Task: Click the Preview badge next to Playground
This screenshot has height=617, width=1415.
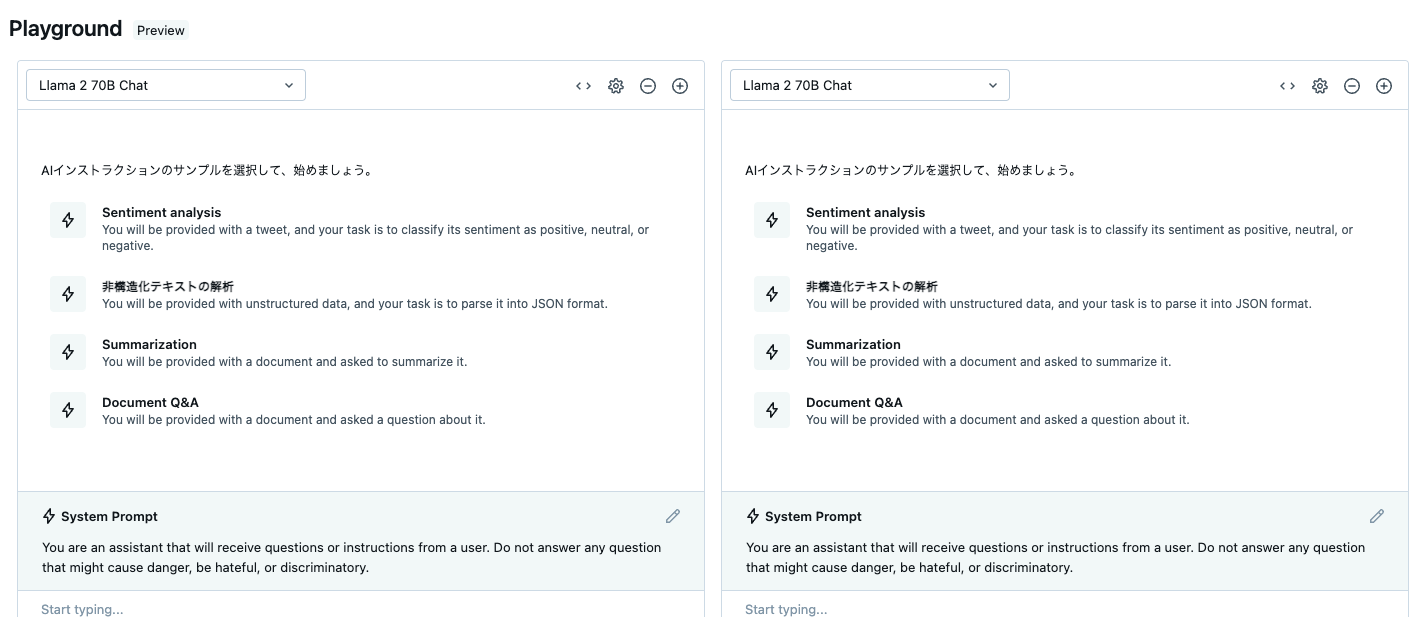Action: 160,30
